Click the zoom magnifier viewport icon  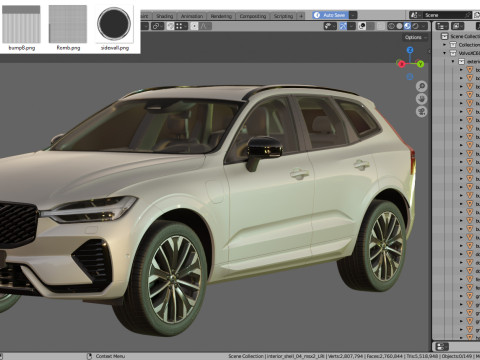coord(421,86)
